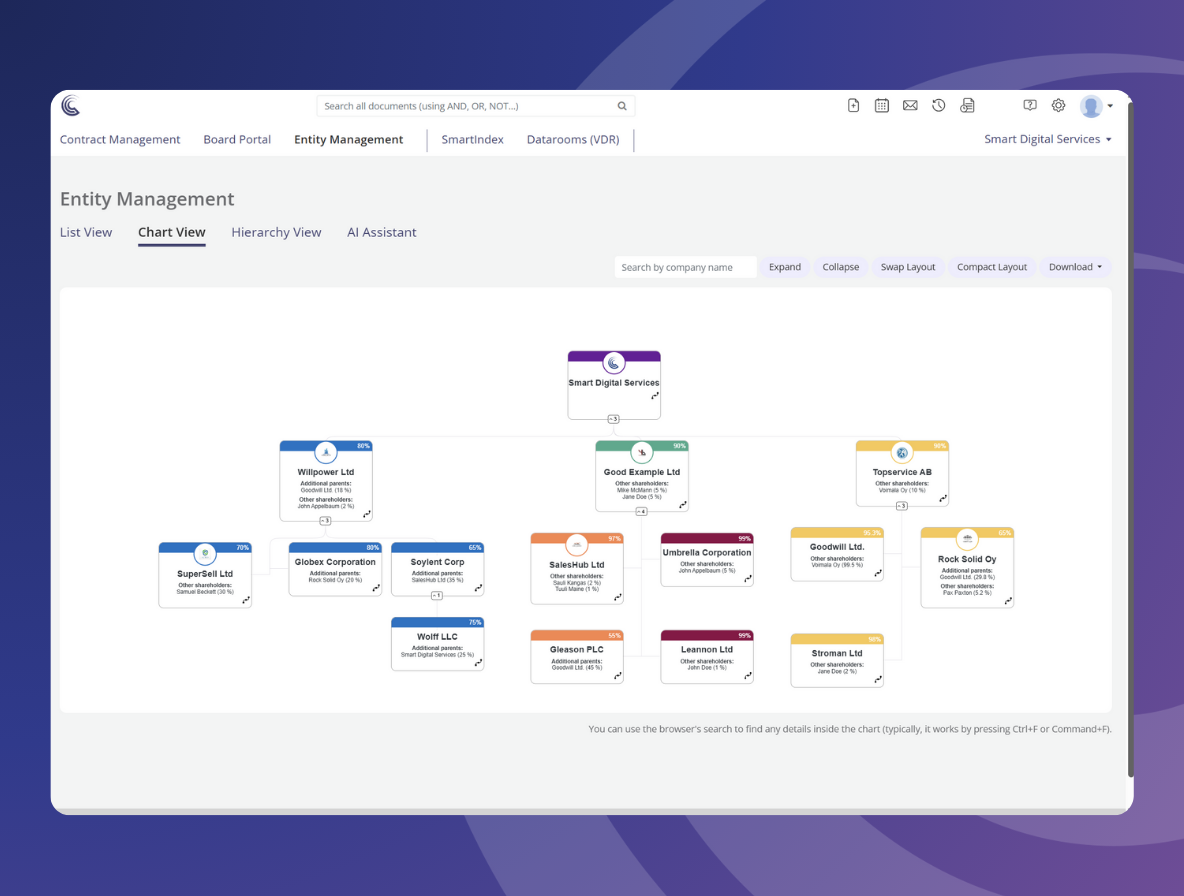The width and height of the screenshot is (1184, 896).
Task: Open settings via the gear icon
Action: click(1058, 105)
